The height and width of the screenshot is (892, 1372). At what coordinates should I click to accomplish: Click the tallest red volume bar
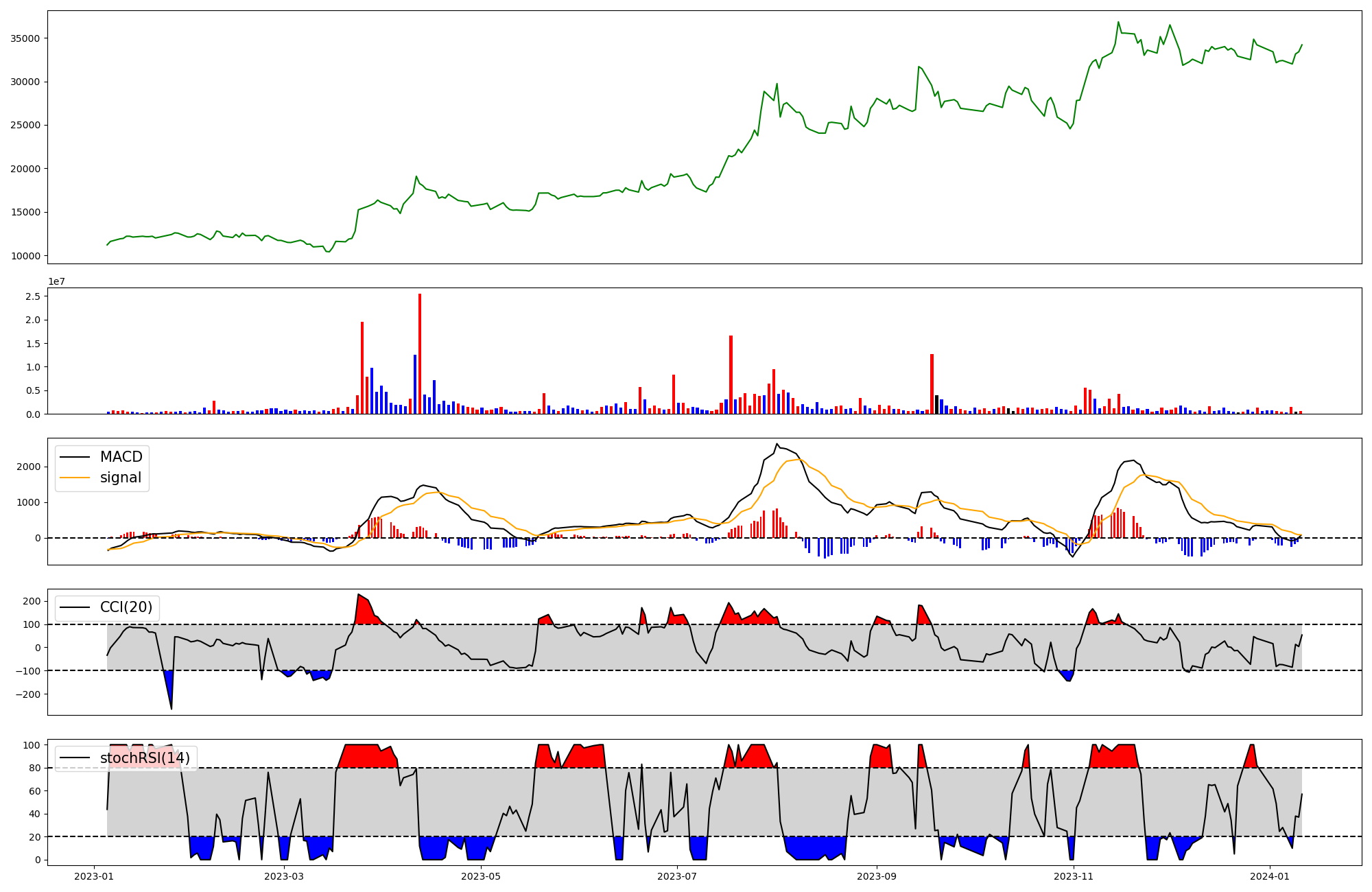420,353
